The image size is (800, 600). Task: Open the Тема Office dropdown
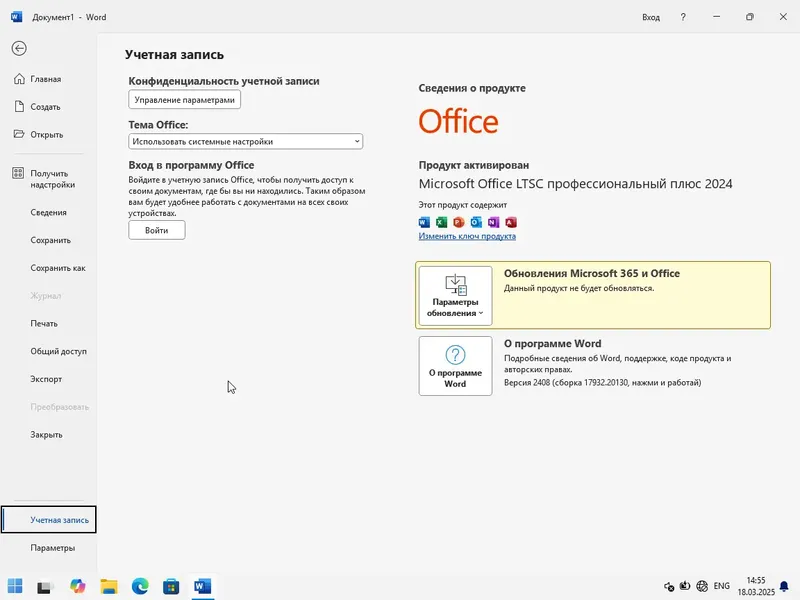tap(244, 141)
